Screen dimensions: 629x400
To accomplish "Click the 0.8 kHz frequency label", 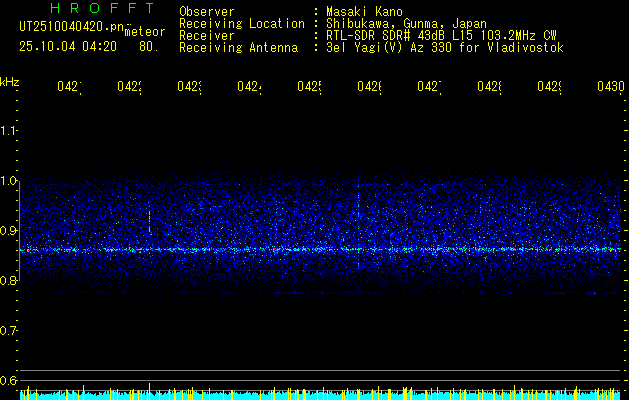I will pos(9,281).
